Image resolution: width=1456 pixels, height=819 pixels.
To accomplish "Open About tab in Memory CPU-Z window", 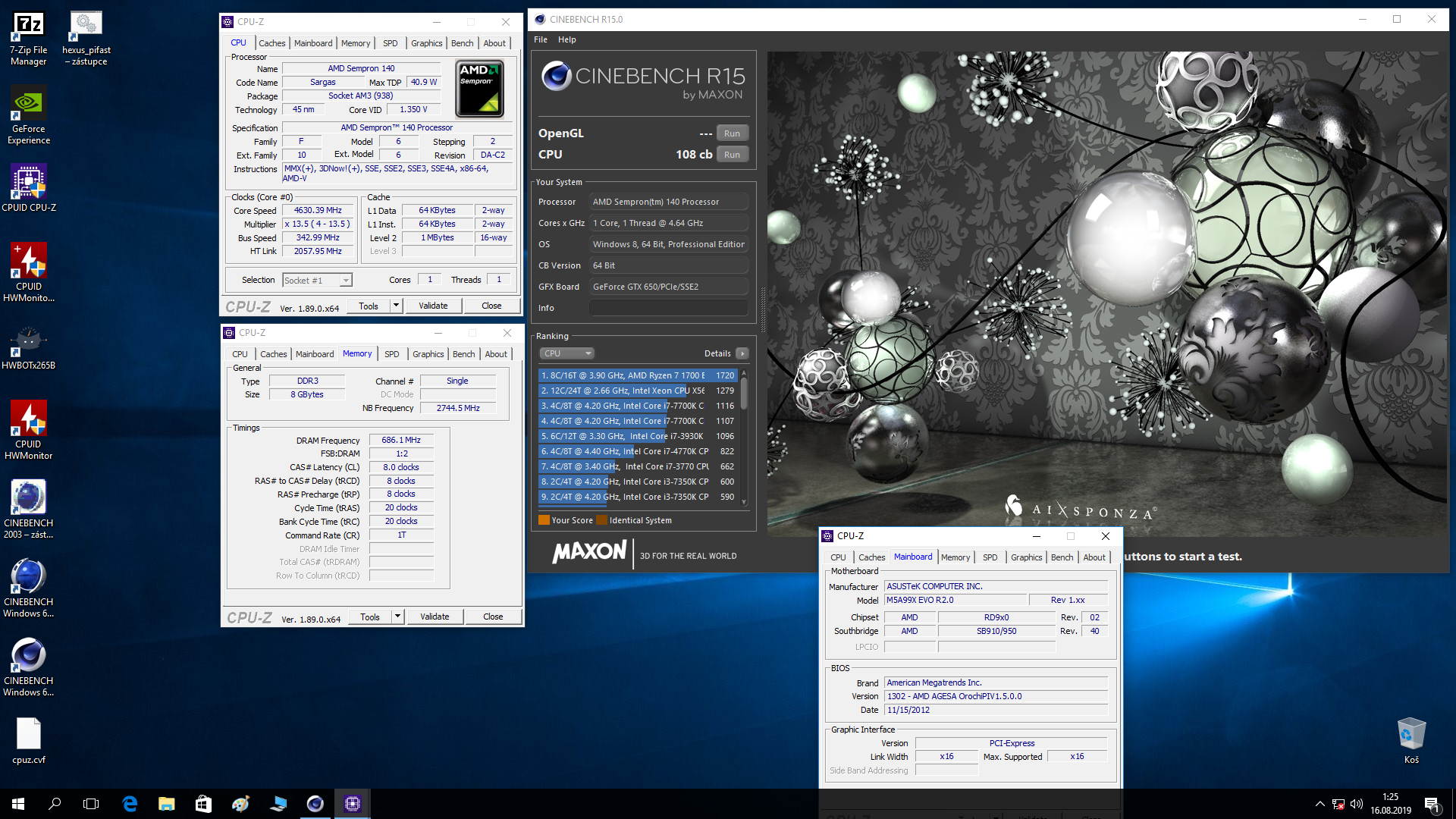I will point(497,354).
